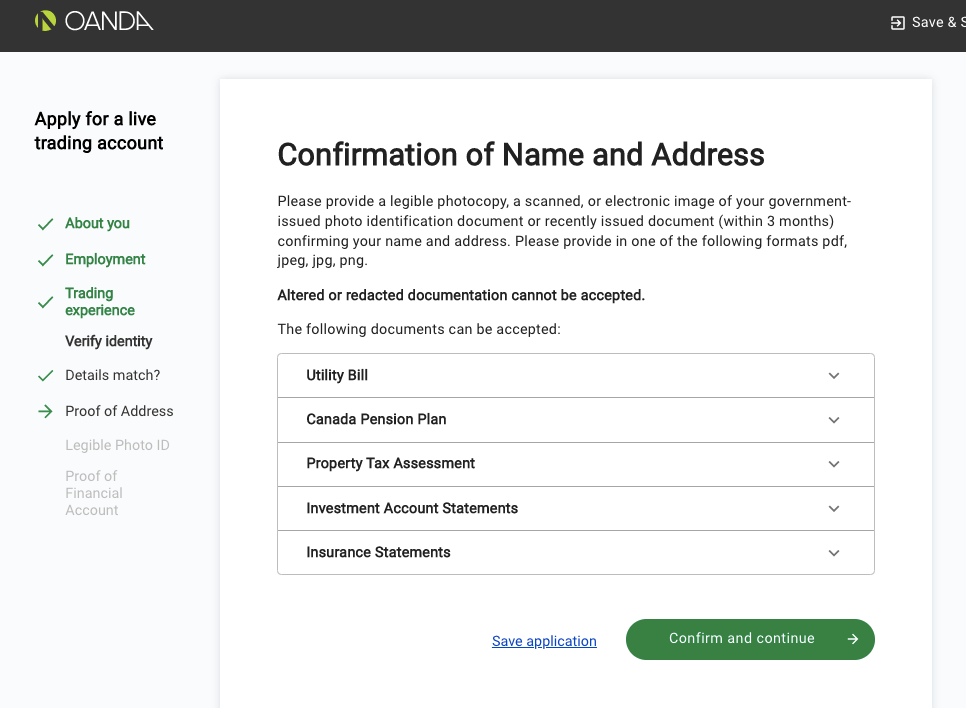Click the checkmark beside Trading experience

coord(46,303)
